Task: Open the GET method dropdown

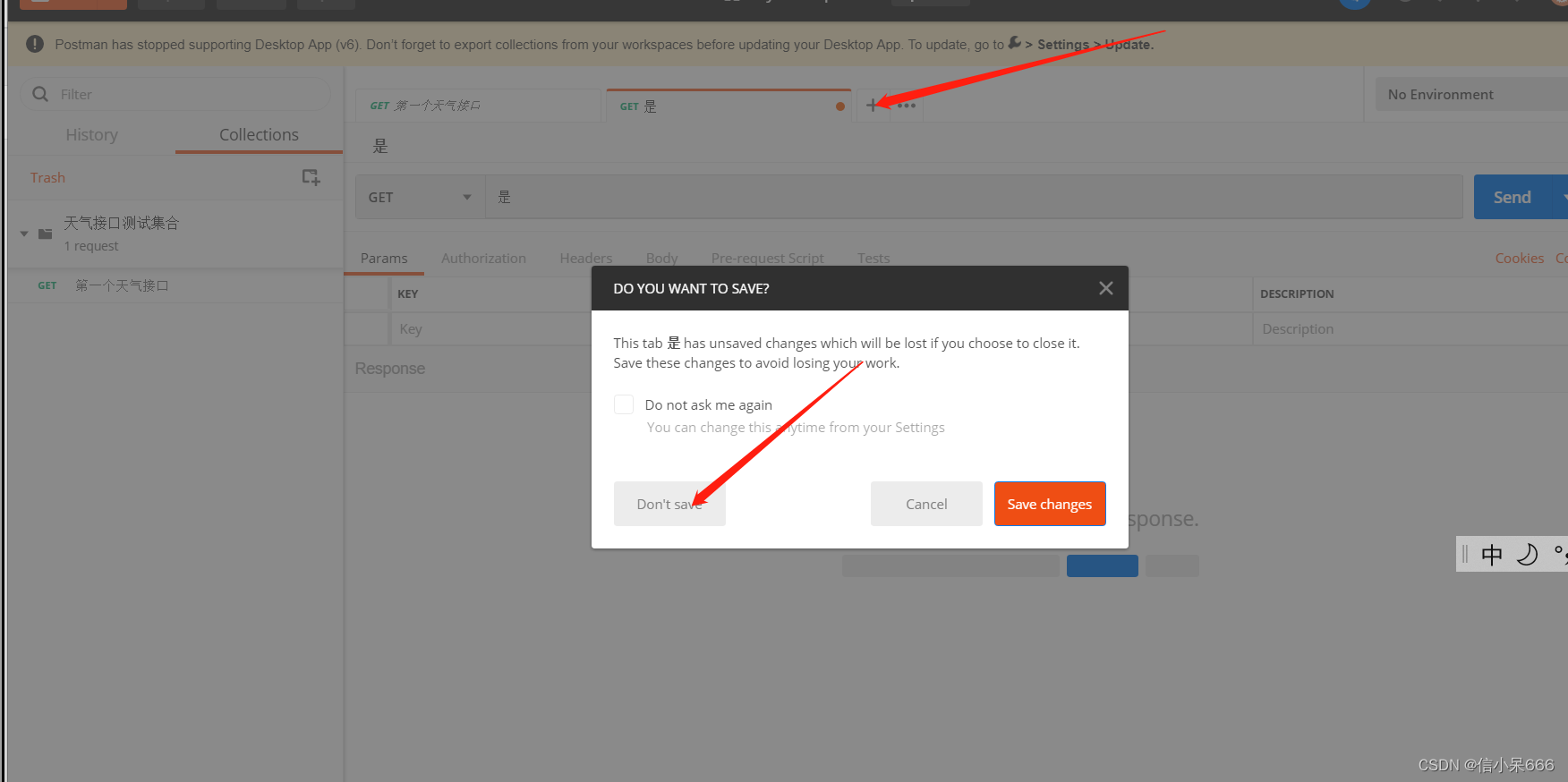Action: click(x=420, y=197)
